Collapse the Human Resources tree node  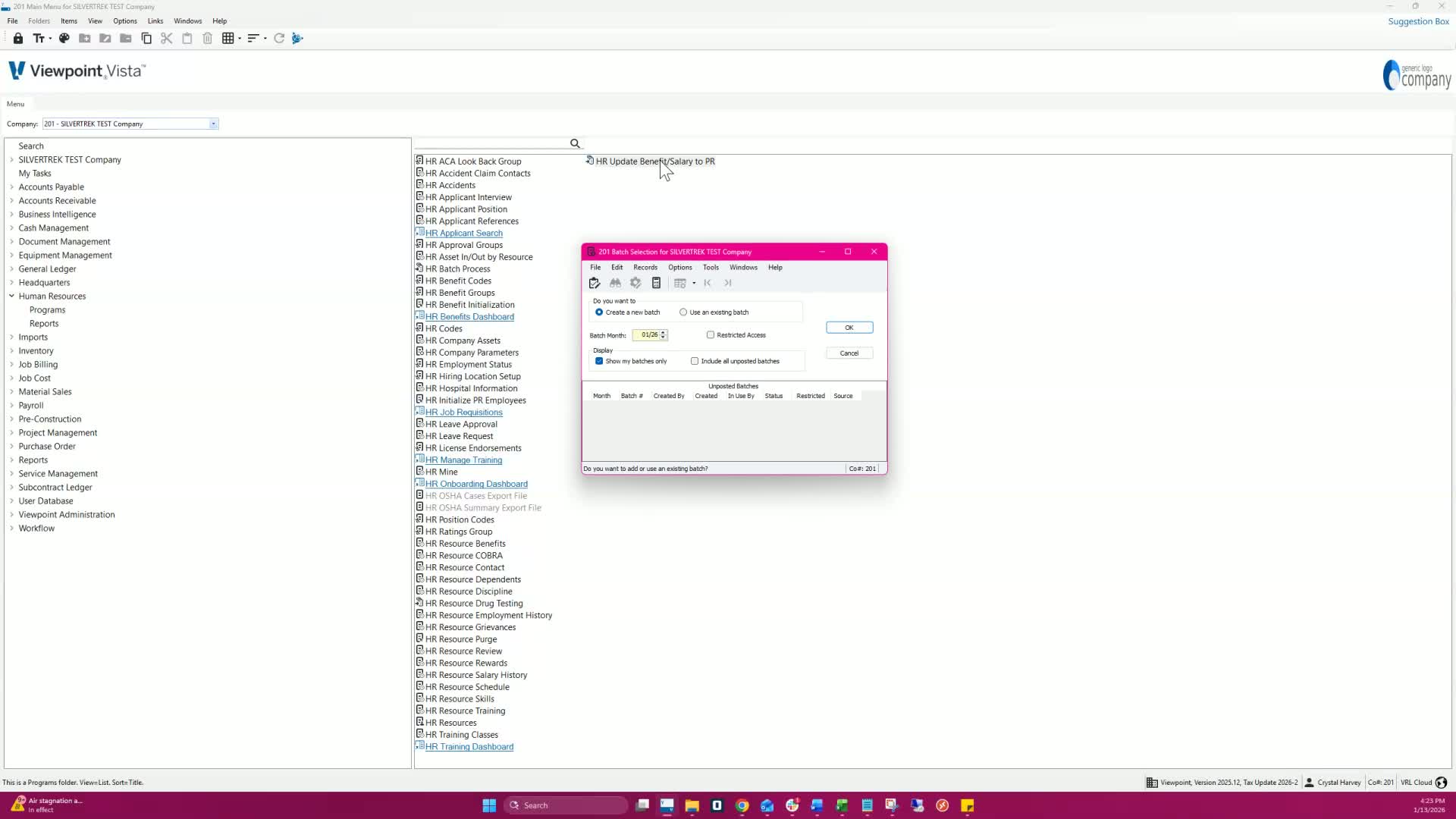pyautogui.click(x=11, y=297)
